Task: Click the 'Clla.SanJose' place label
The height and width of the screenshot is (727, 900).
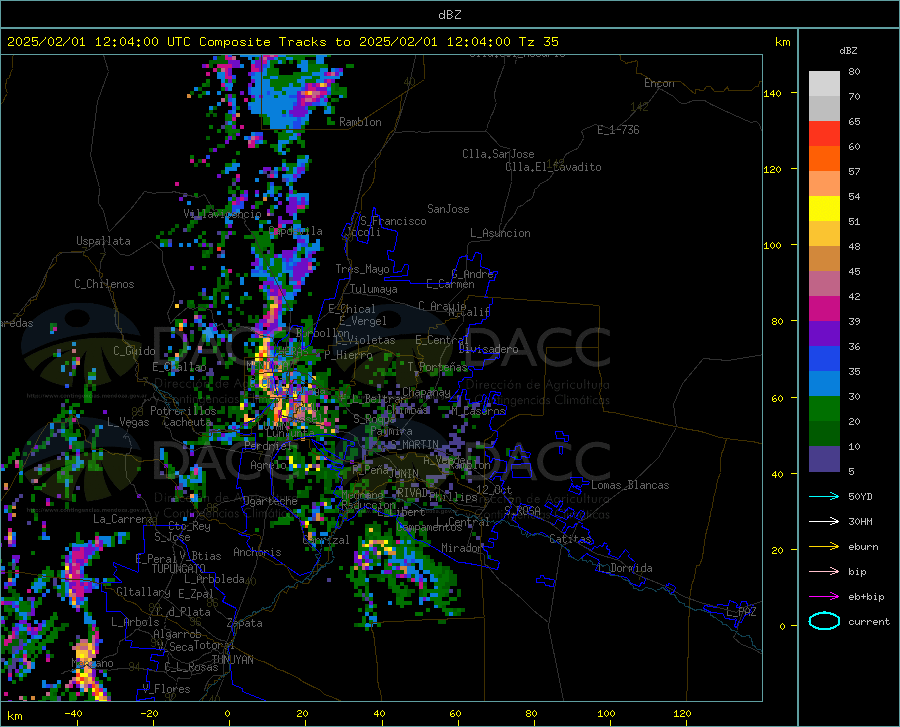Action: click(x=498, y=154)
